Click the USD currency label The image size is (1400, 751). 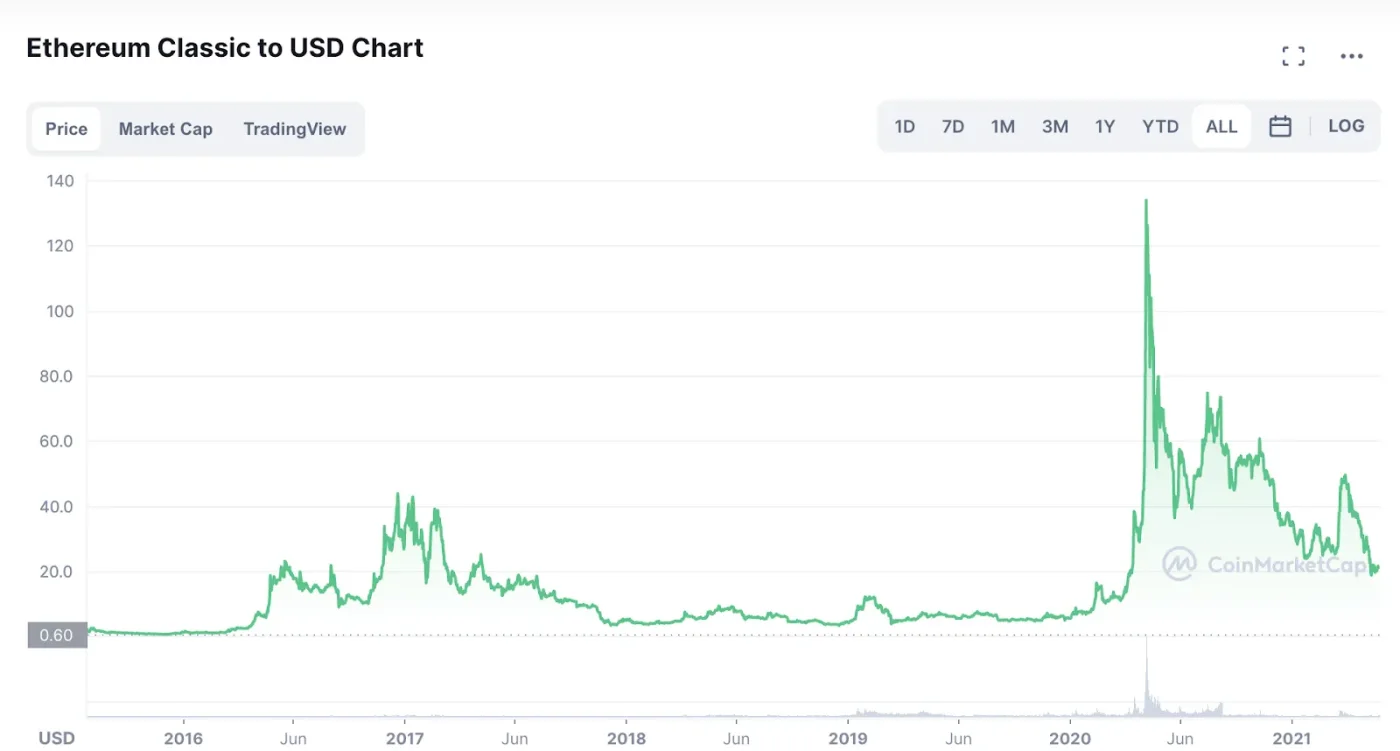pyautogui.click(x=56, y=738)
